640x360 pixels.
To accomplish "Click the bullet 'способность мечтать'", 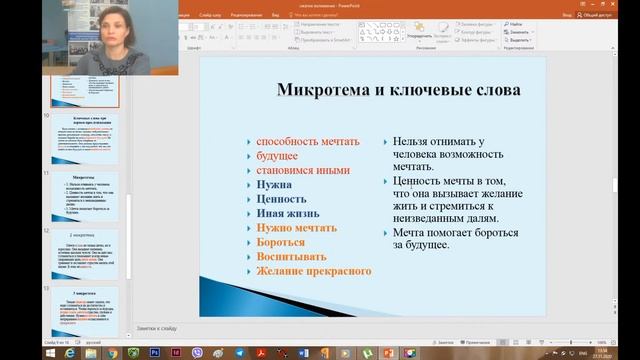I will [x=308, y=141].
